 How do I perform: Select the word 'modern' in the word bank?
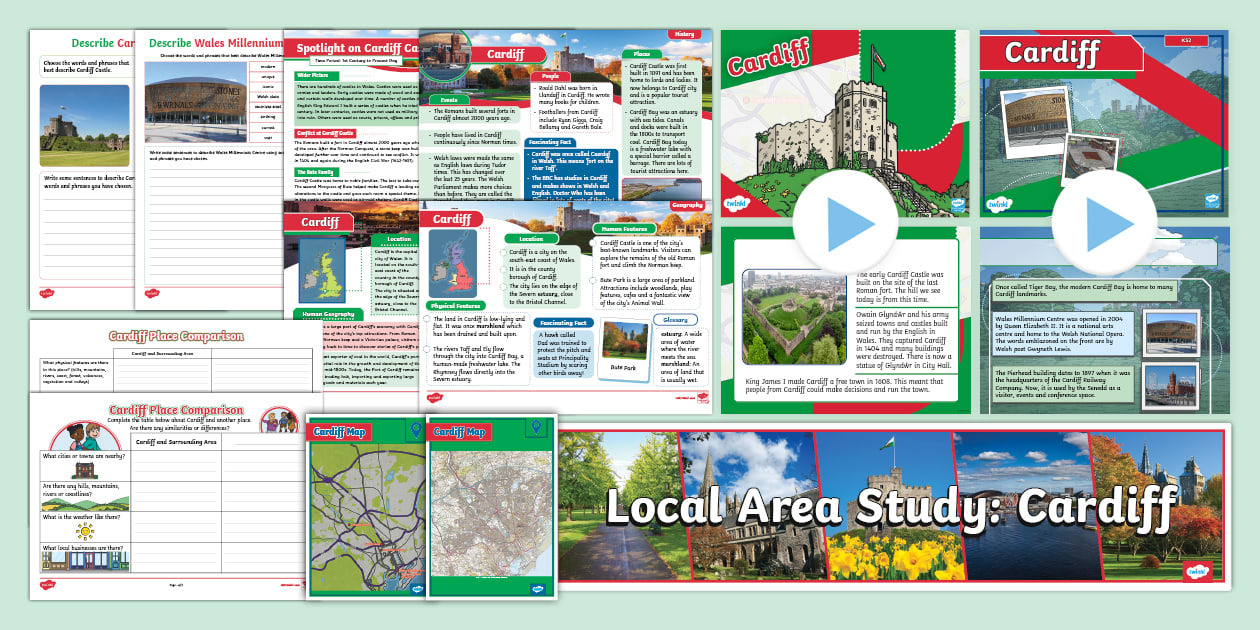coord(266,67)
